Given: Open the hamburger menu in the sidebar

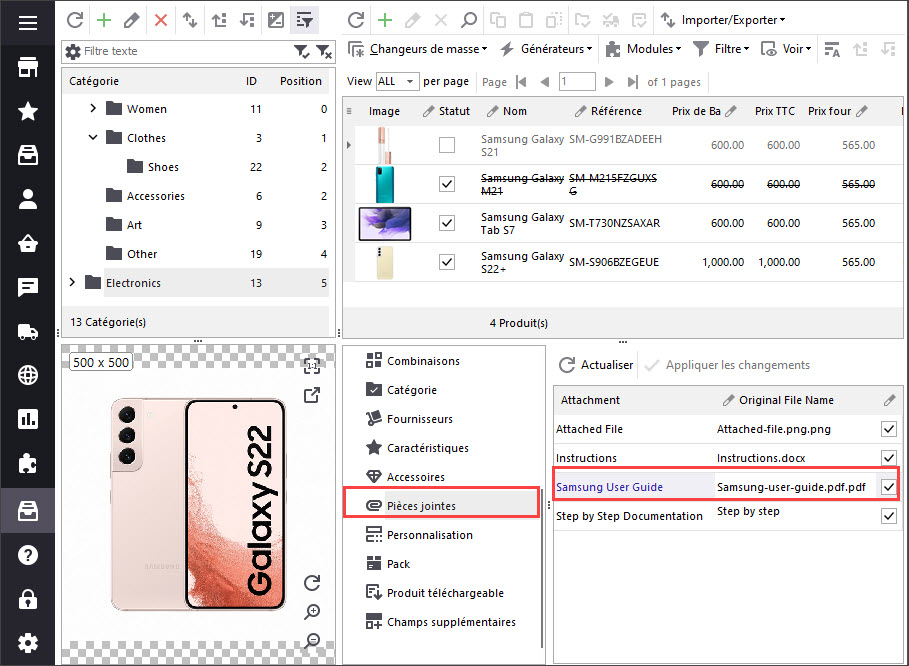Looking at the screenshot, I should pos(27,23).
